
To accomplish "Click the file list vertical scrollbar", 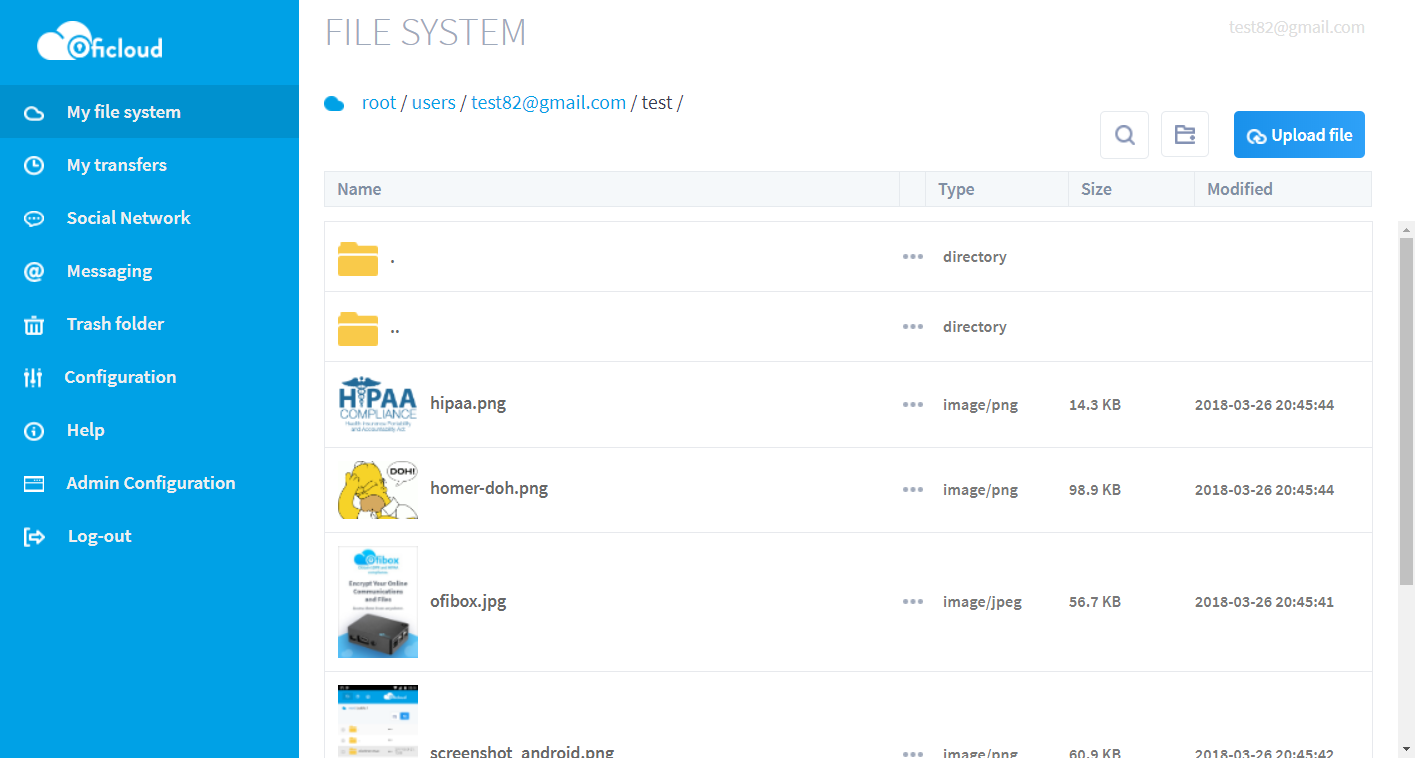I will (x=1406, y=411).
